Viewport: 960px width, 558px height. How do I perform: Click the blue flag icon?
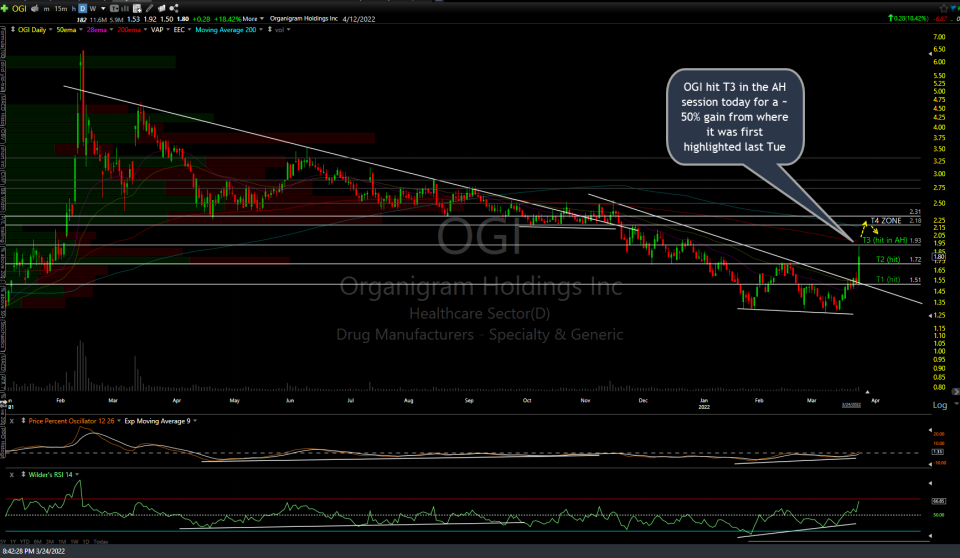(953, 8)
